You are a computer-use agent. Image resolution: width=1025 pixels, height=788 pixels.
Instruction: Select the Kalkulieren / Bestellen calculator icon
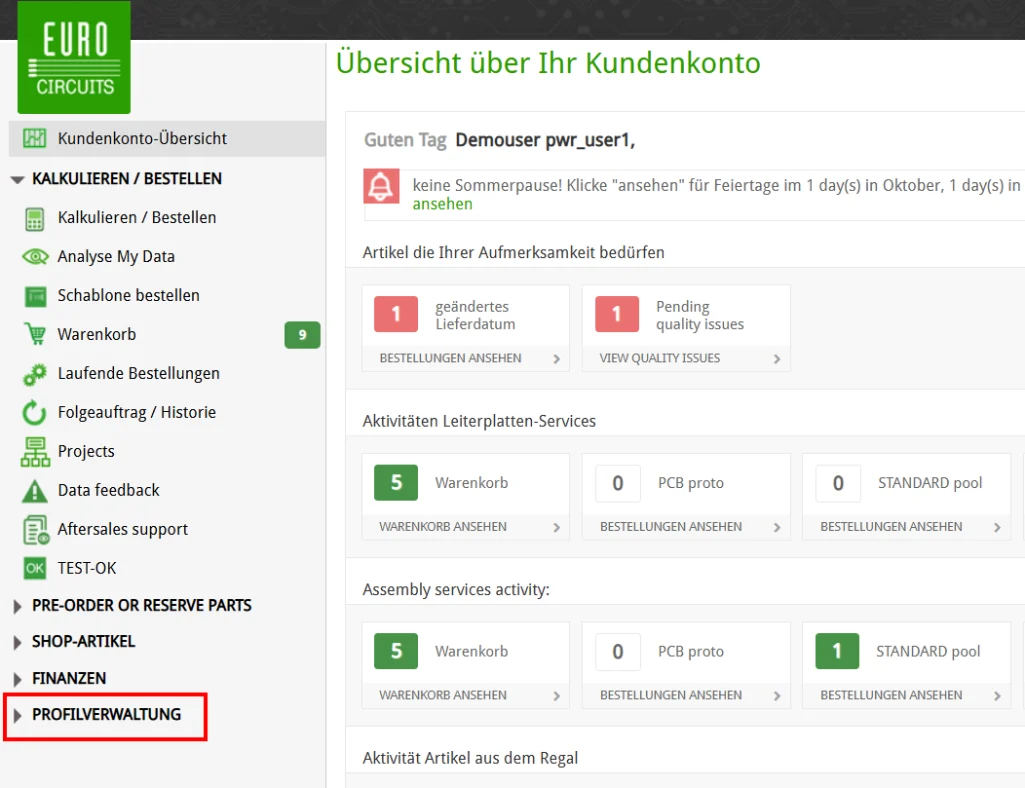[33, 217]
